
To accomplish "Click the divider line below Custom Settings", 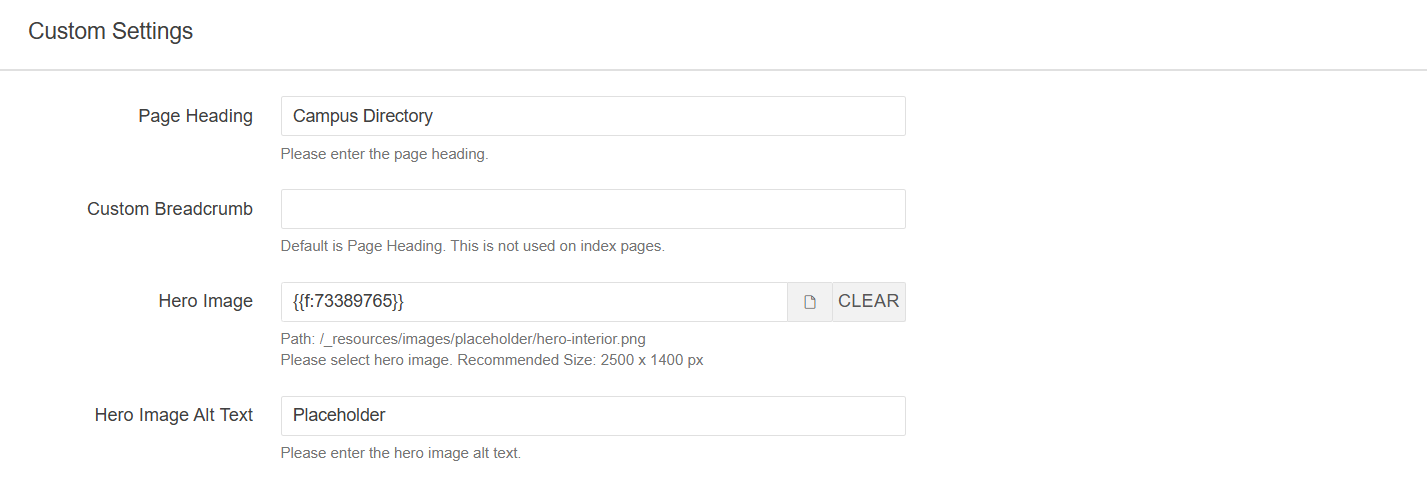I will pyautogui.click(x=713, y=70).
